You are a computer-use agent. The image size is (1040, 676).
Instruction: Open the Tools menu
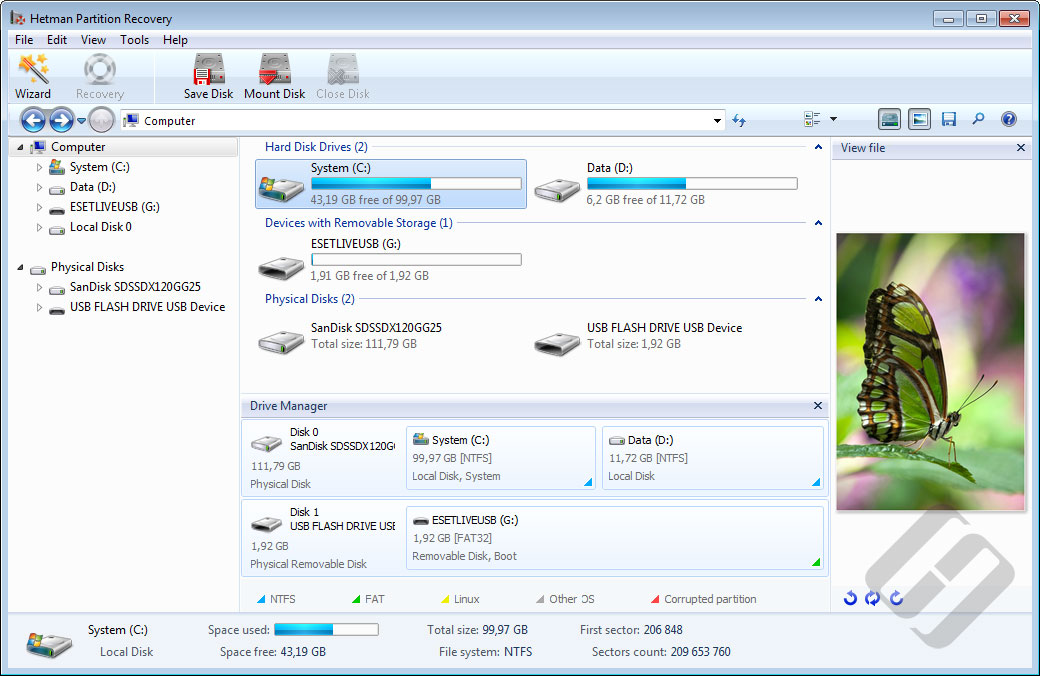tap(134, 40)
